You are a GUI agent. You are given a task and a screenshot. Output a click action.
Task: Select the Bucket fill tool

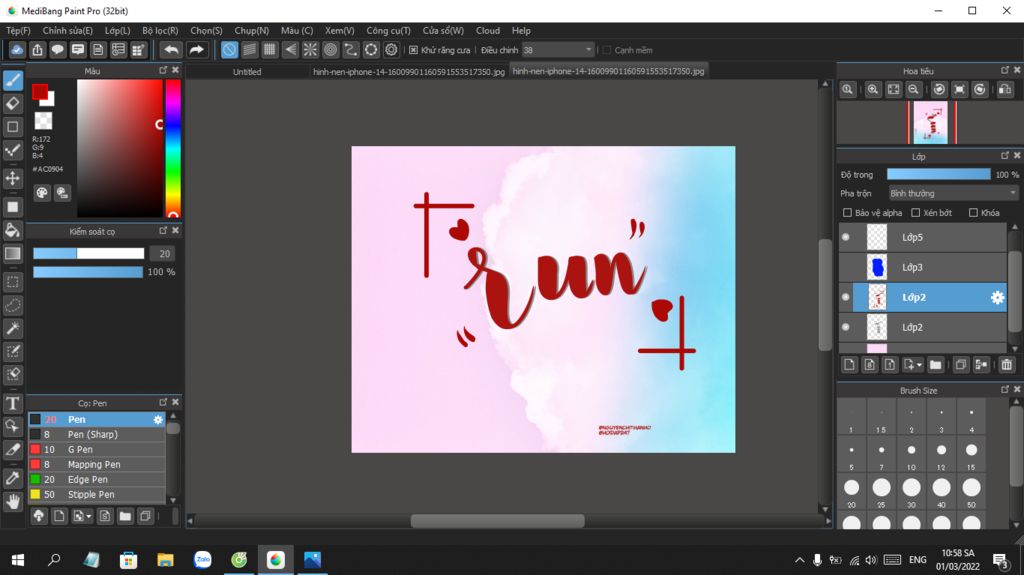12,230
